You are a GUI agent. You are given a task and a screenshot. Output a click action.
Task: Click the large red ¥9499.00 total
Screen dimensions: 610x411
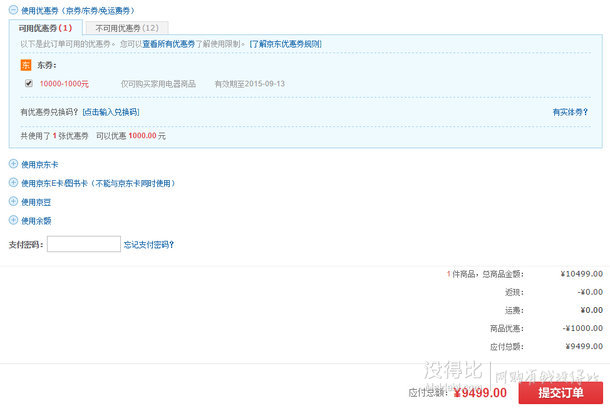[x=480, y=393]
